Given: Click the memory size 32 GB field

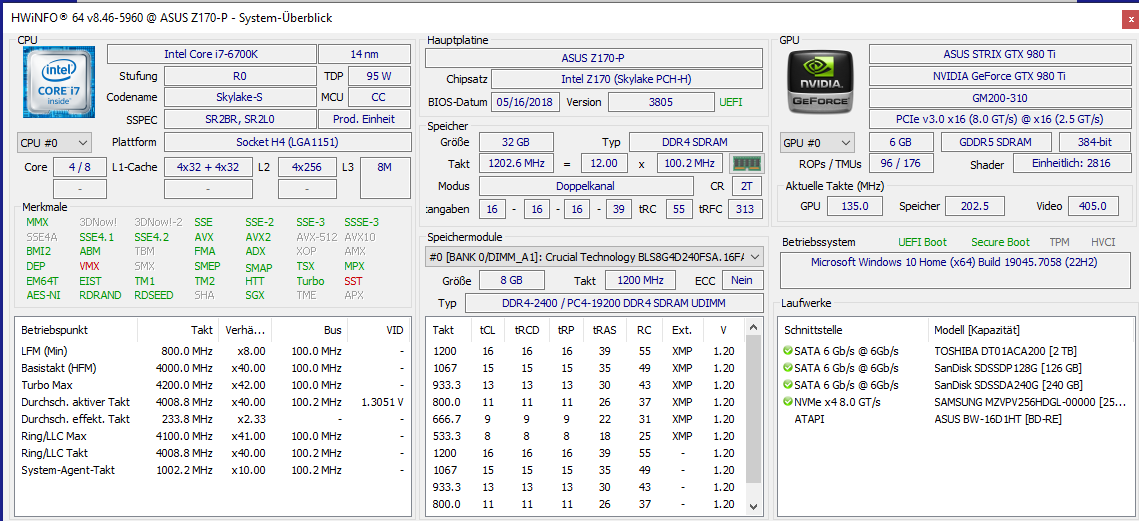Looking at the screenshot, I should (516, 142).
